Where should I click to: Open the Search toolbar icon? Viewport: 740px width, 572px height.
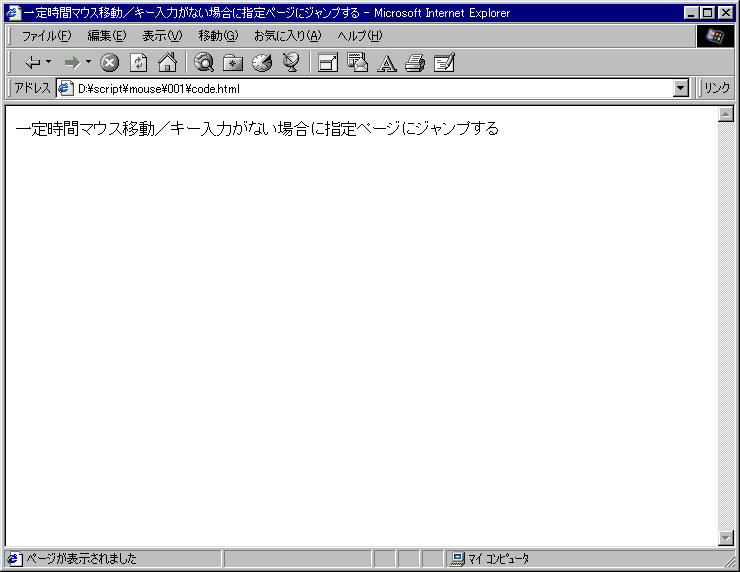[204, 62]
